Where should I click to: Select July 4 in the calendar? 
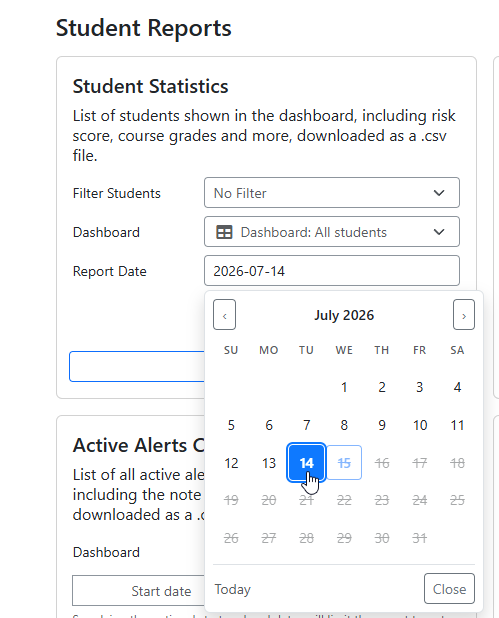click(x=457, y=387)
